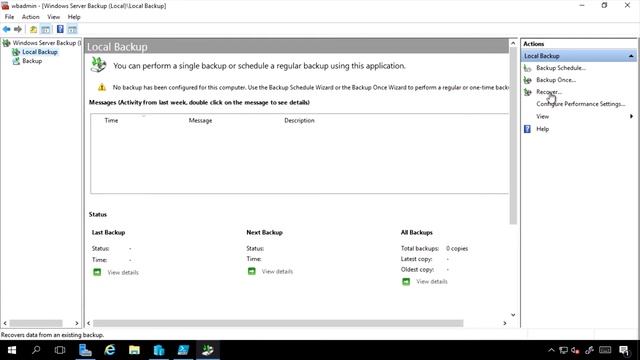
Task: Open File Explorer from taskbar
Action: pos(134,350)
